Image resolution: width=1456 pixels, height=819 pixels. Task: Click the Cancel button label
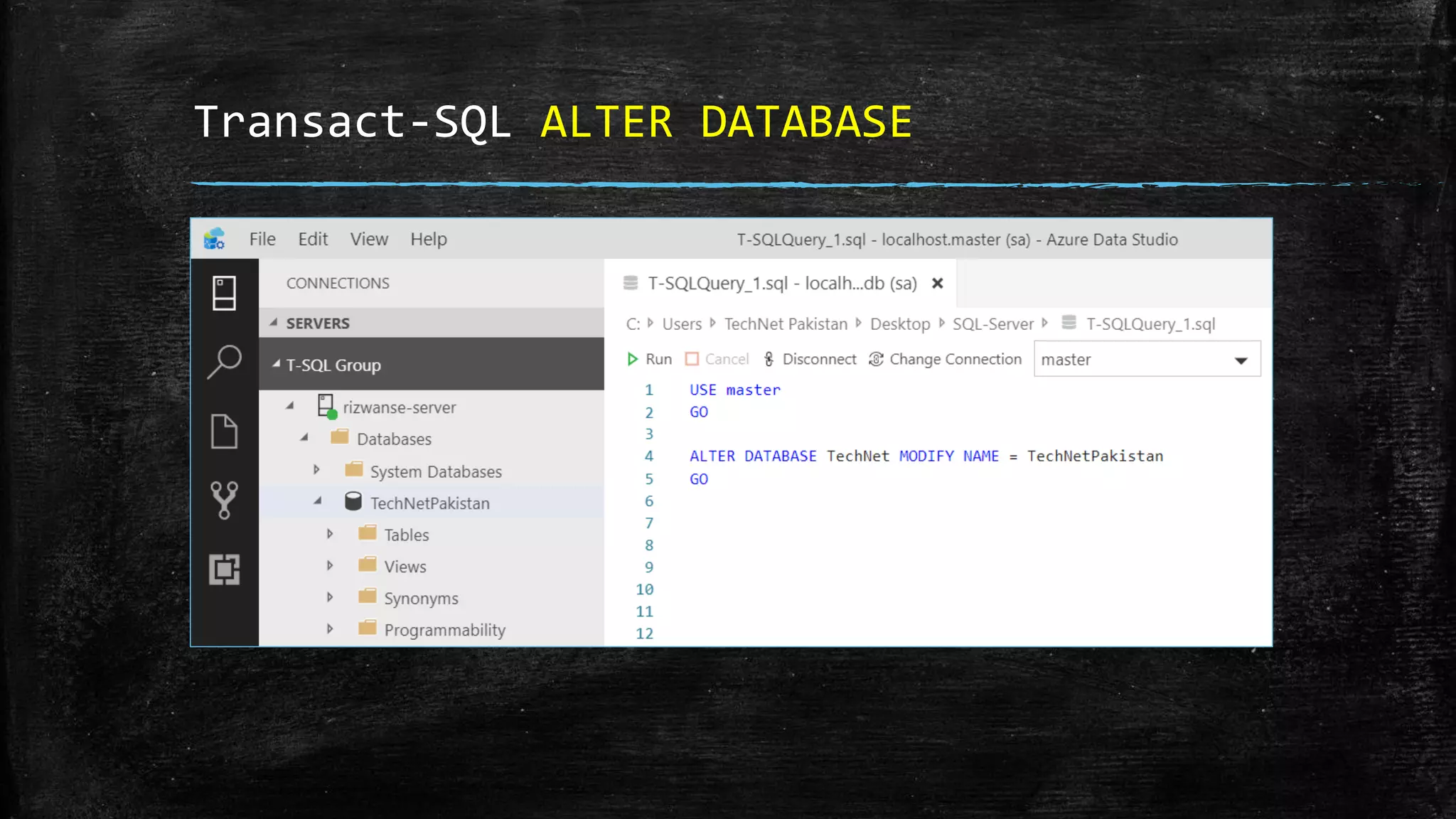click(727, 359)
